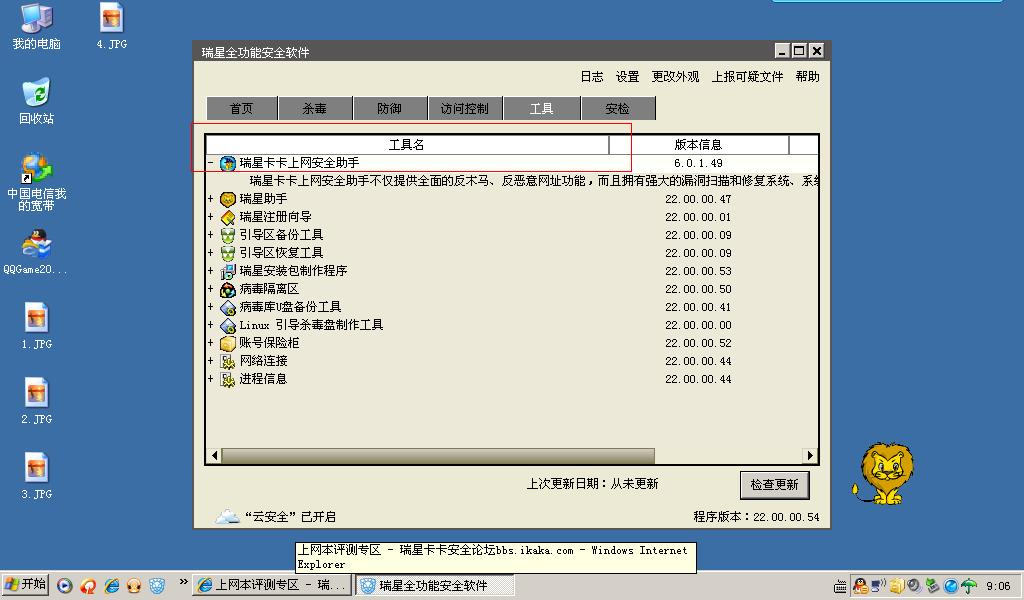Screen dimensions: 1024x600
Task: Open the 日志 menu link
Action: [592, 77]
